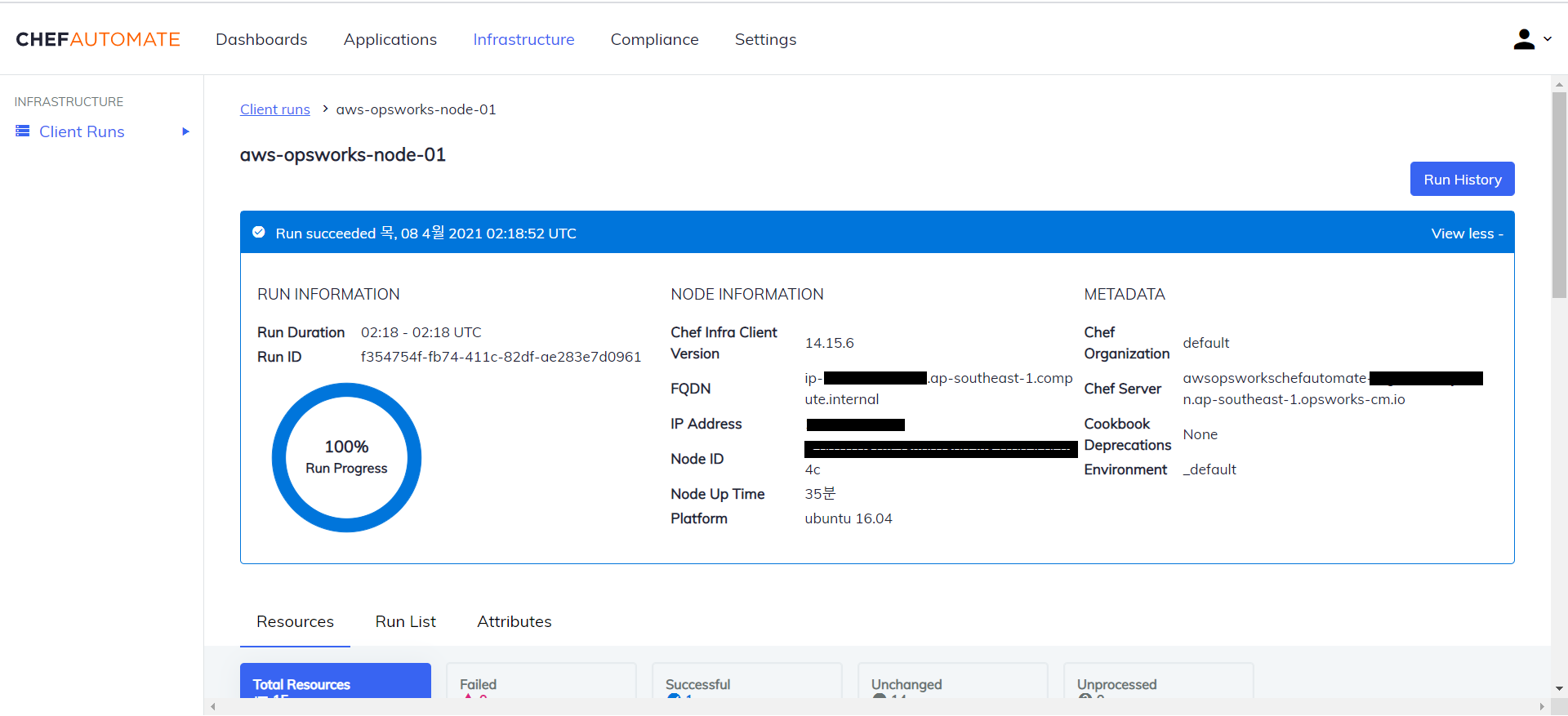
Task: Click the horizontal scrollbar left arrow
Action: [x=213, y=707]
